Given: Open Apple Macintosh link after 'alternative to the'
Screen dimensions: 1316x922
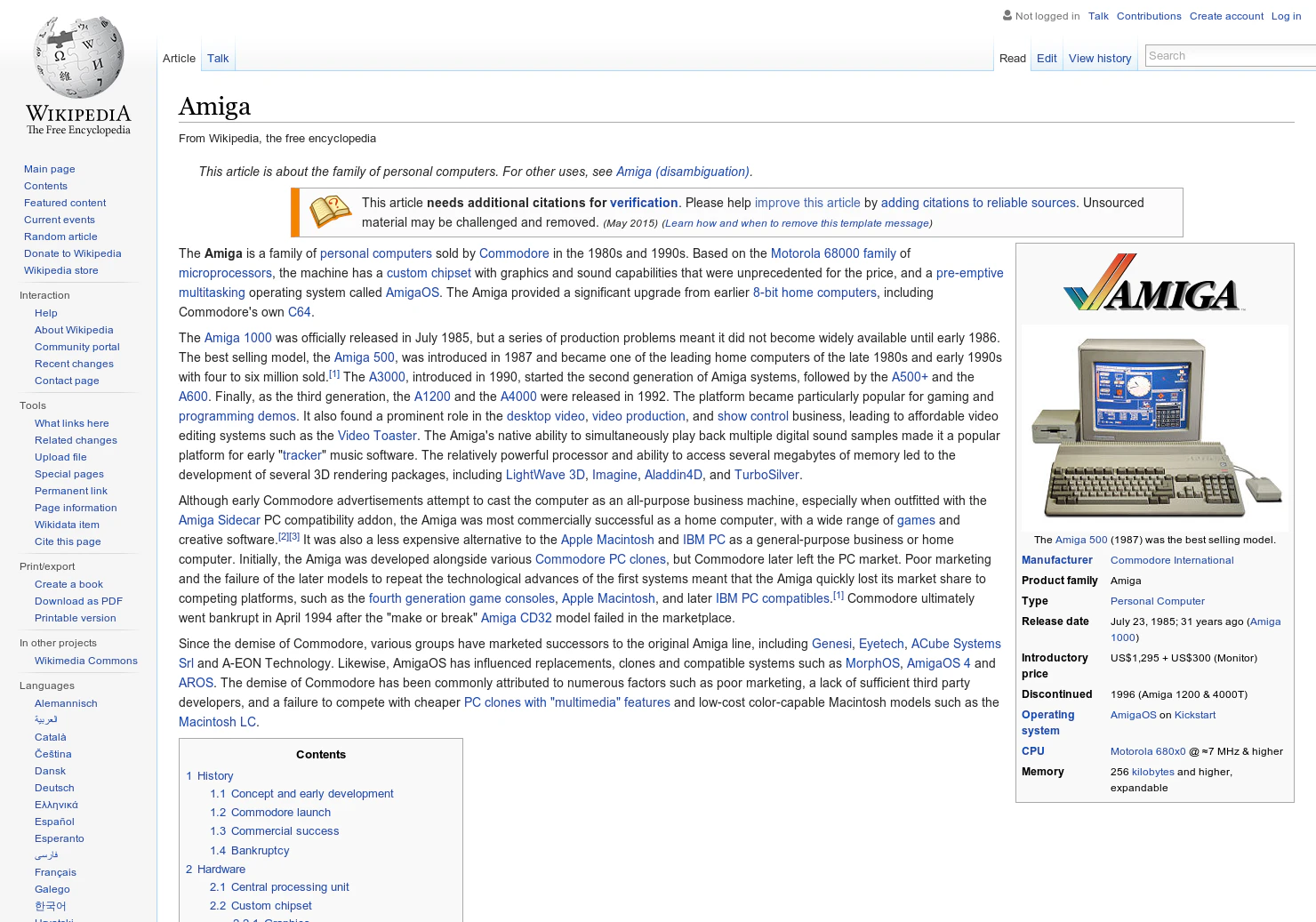Looking at the screenshot, I should [607, 540].
